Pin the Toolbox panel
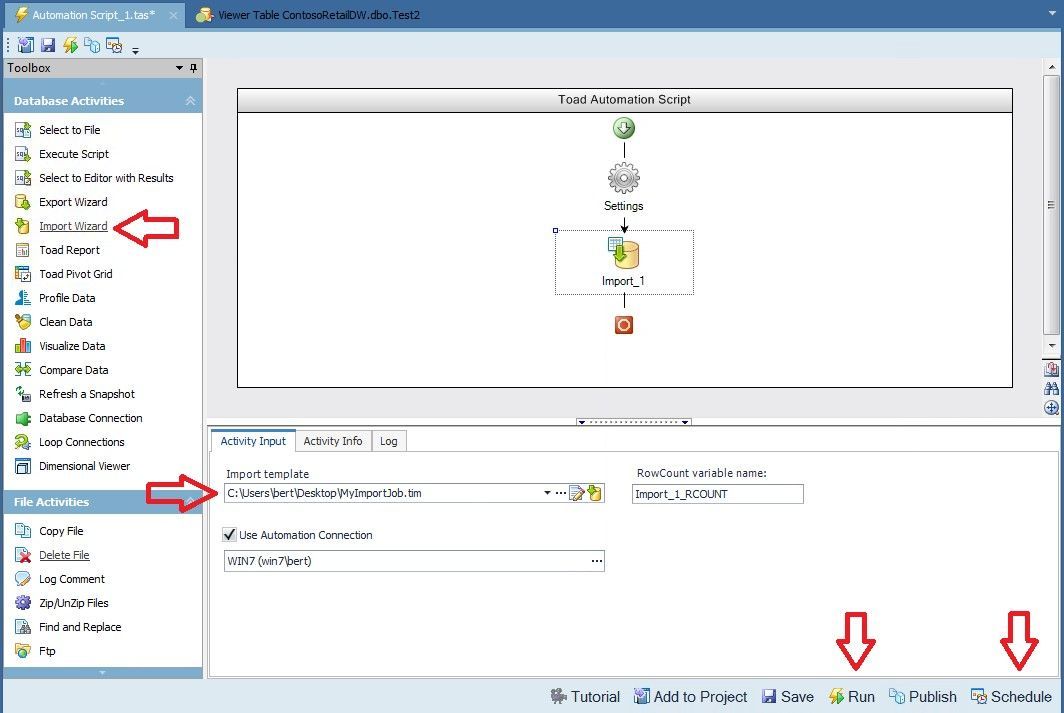 pyautogui.click(x=193, y=68)
